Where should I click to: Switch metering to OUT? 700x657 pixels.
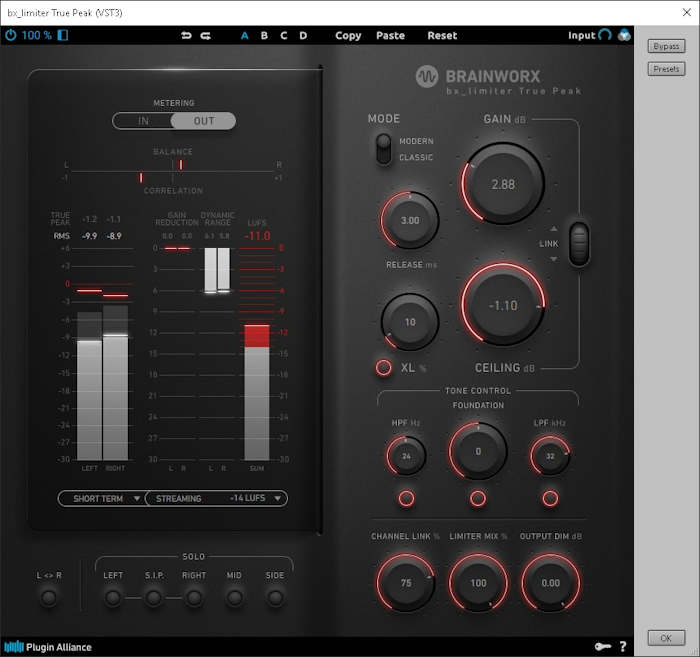pos(204,121)
